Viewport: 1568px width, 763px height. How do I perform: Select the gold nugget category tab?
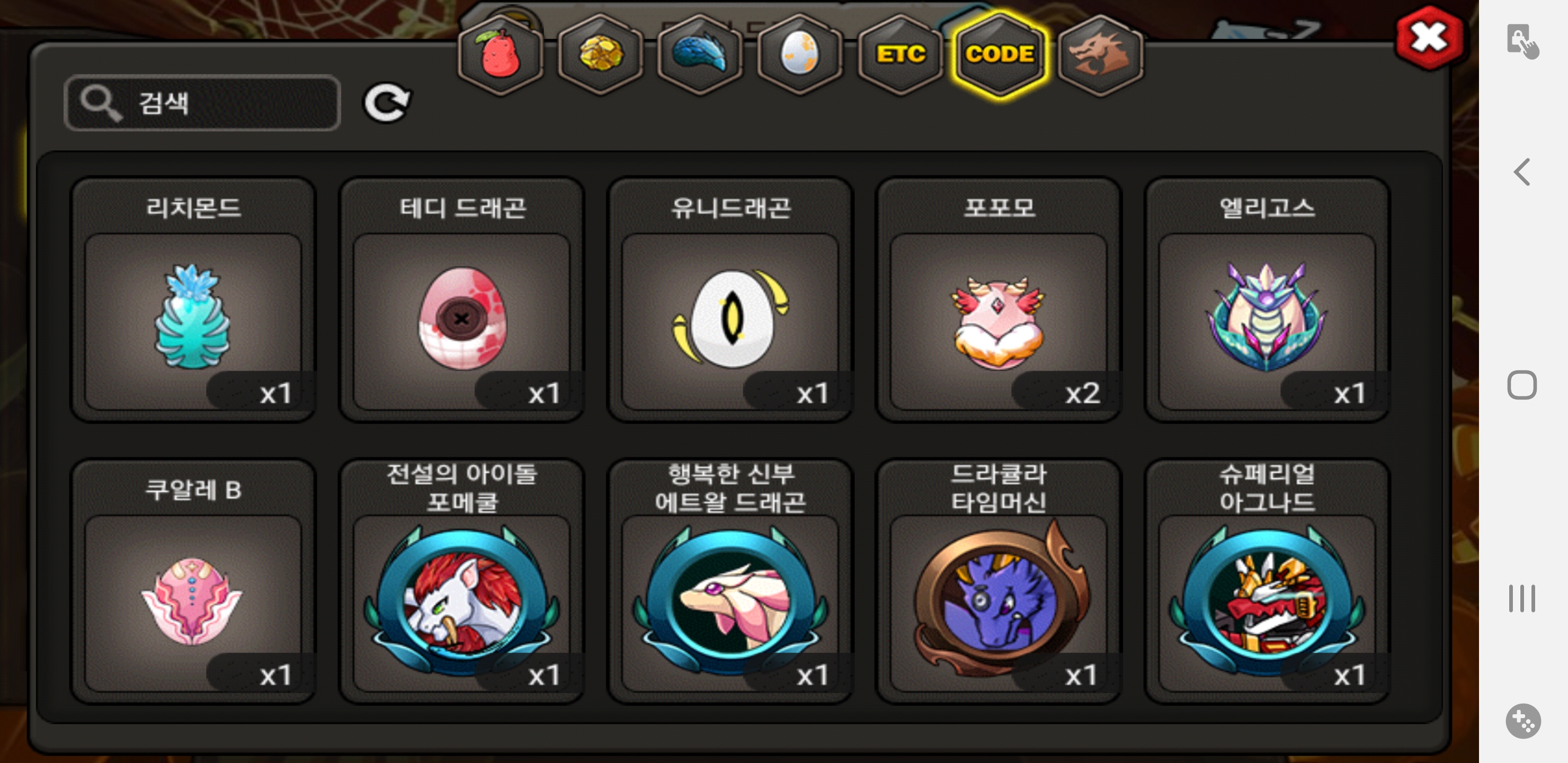point(600,54)
